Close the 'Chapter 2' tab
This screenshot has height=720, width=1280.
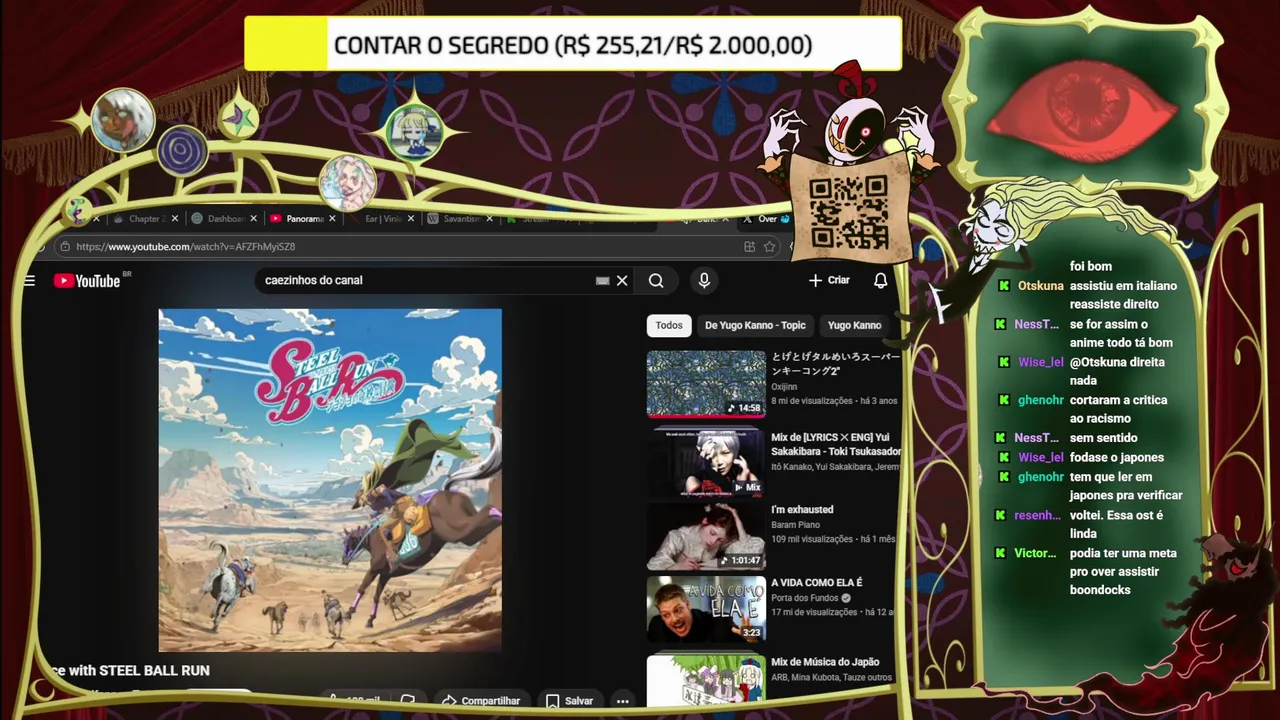click(x=177, y=219)
